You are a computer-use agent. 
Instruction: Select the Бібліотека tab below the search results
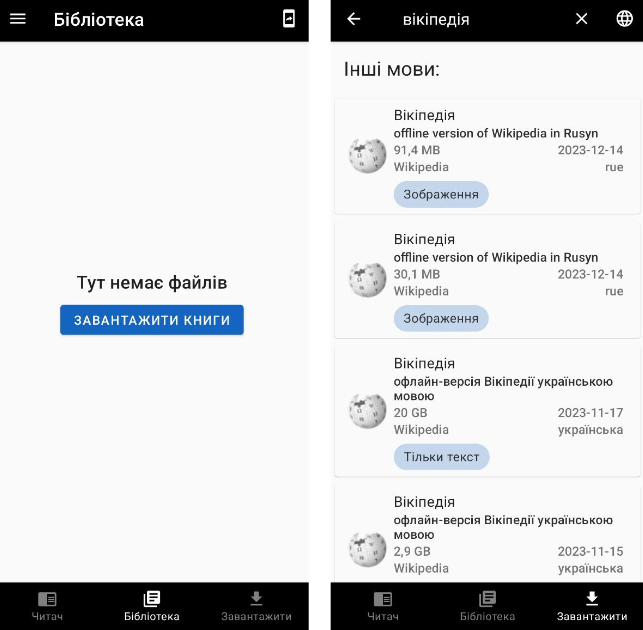487,606
